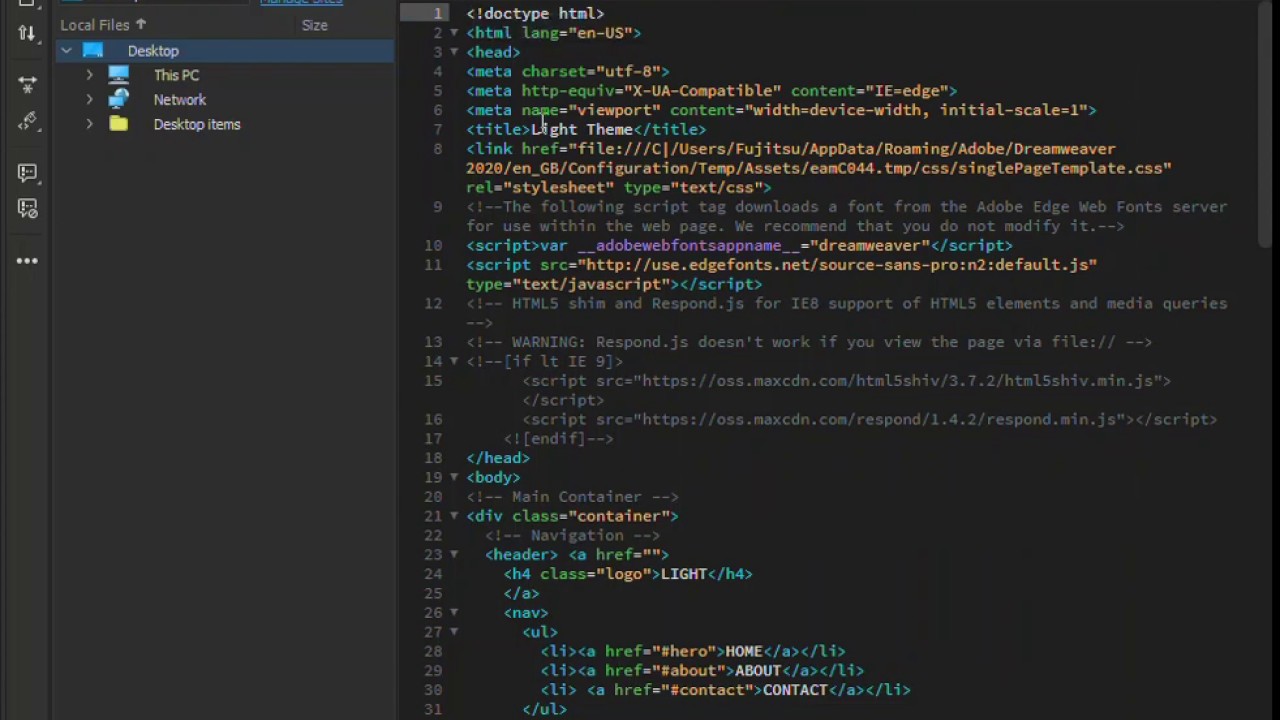Click the Size column header
This screenshot has width=1280, height=720.
coord(314,25)
